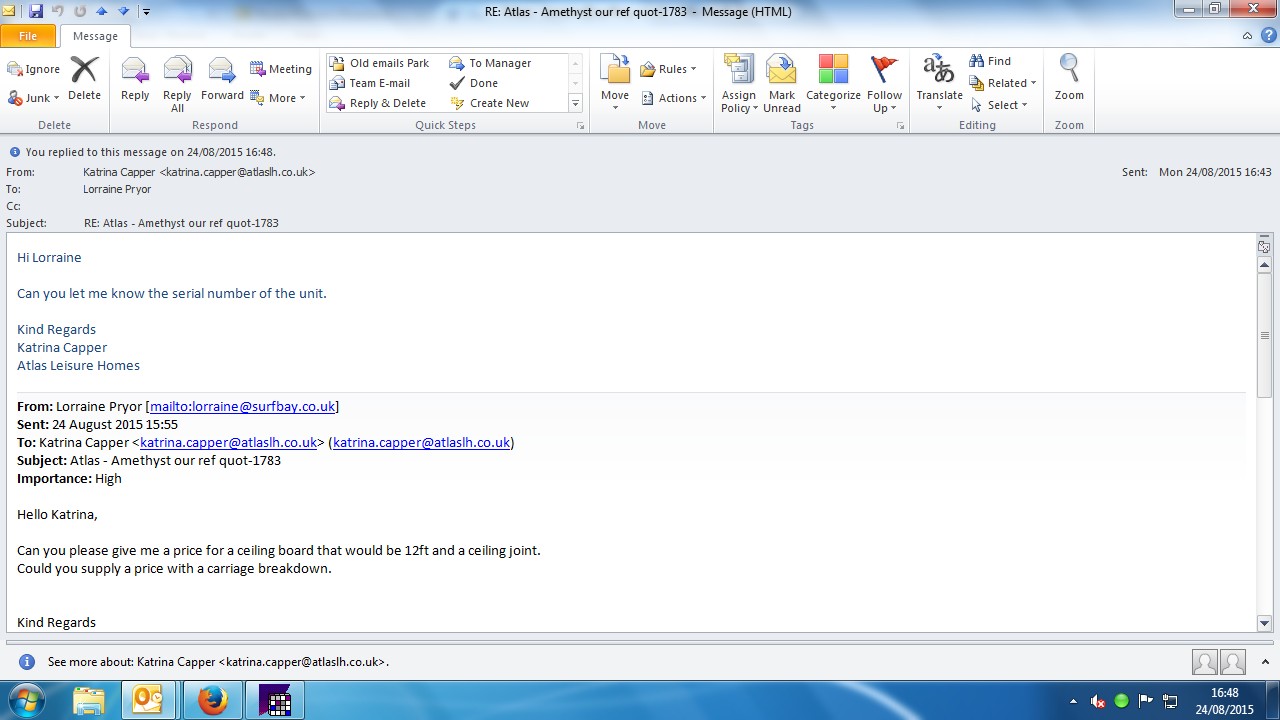The width and height of the screenshot is (1280, 720).
Task: Open the Rules dropdown
Action: [668, 69]
